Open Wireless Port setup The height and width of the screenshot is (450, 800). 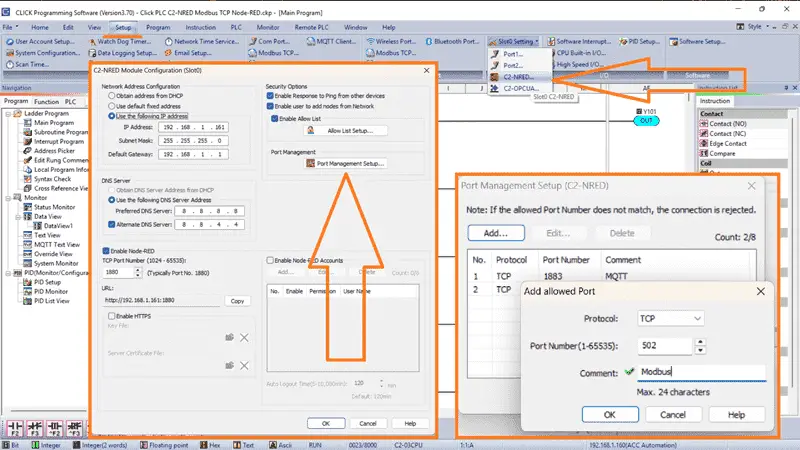click(x=391, y=41)
